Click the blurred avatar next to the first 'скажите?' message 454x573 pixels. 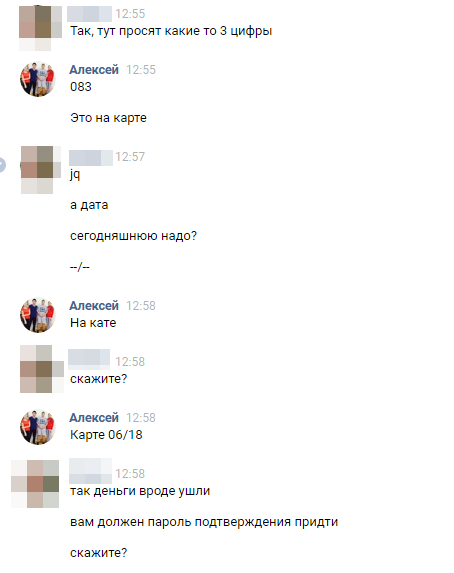pos(42,369)
